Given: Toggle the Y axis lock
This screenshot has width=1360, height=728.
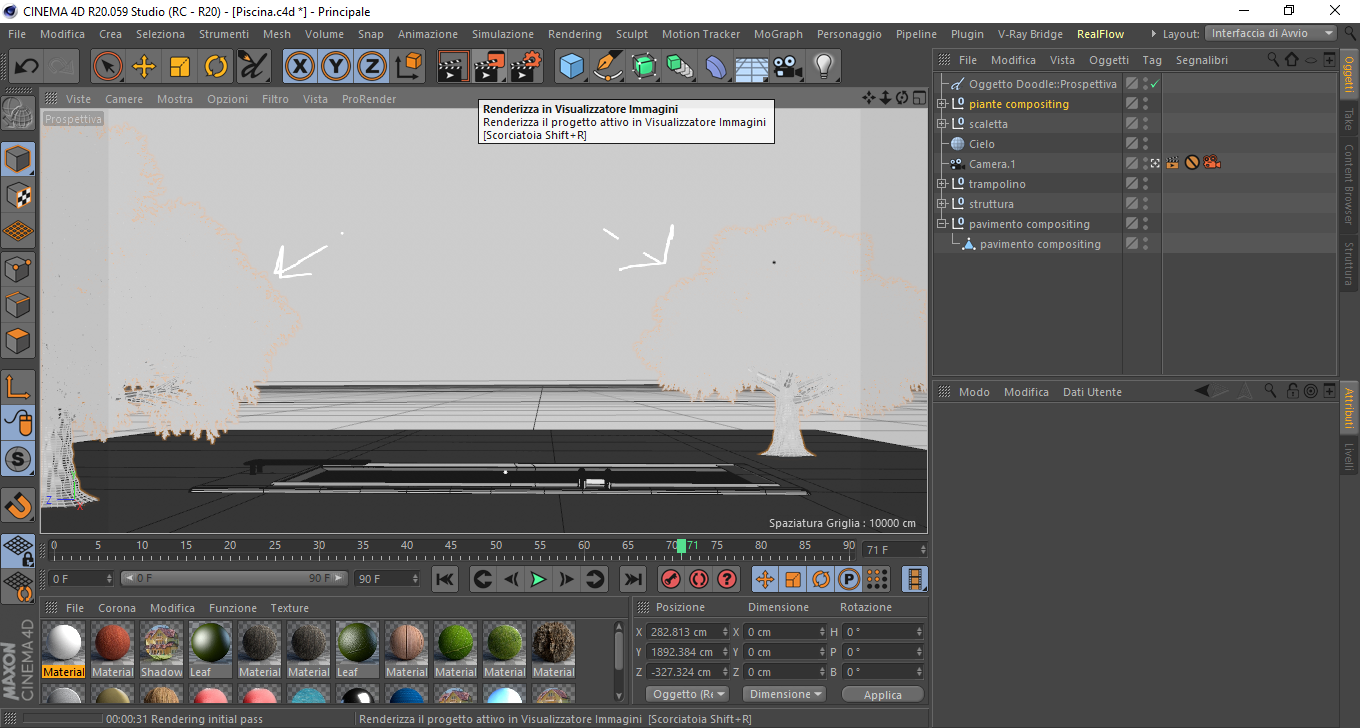Looking at the screenshot, I should coord(335,67).
